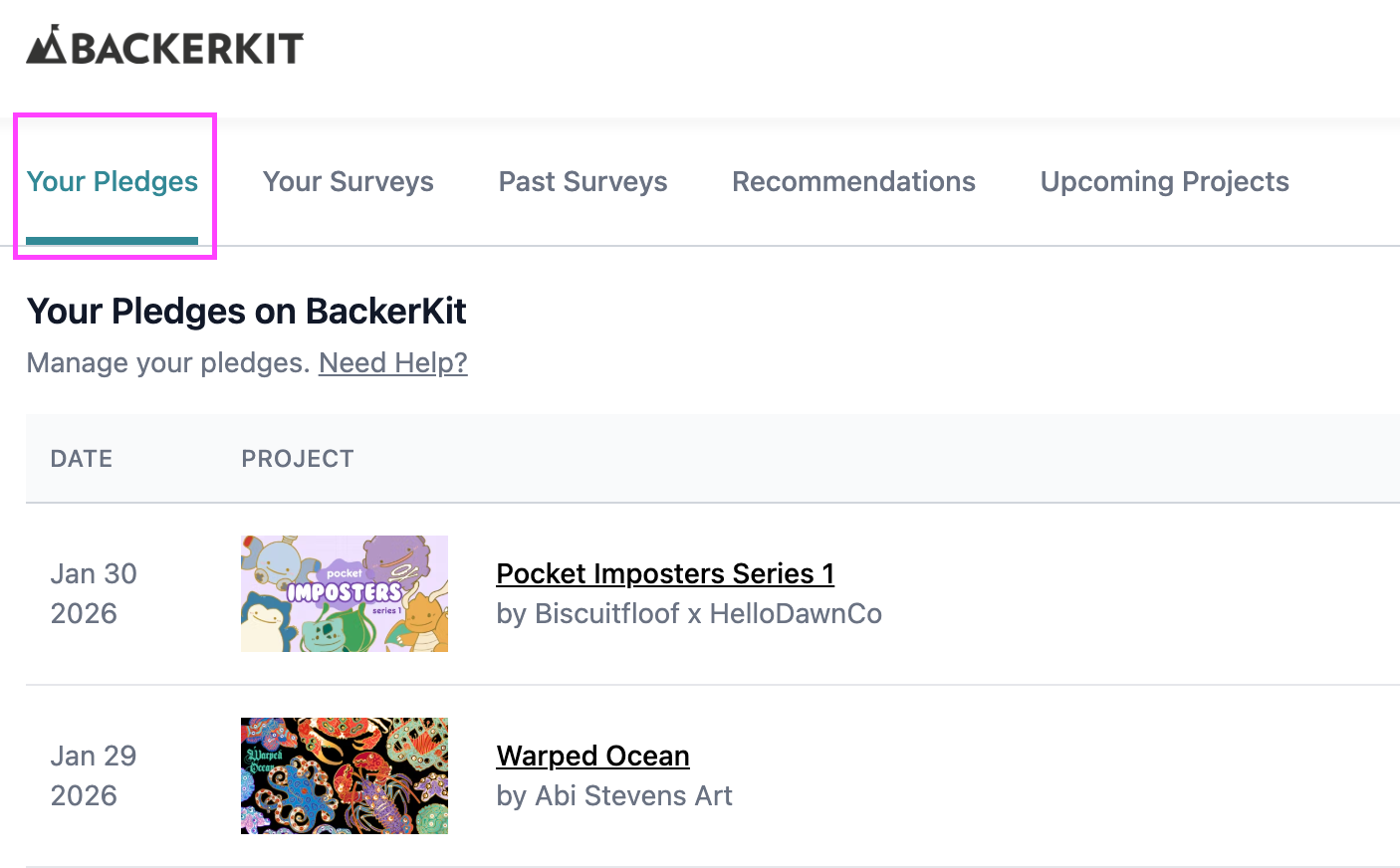
Task: Open the Your Pledges tab
Action: click(x=113, y=182)
